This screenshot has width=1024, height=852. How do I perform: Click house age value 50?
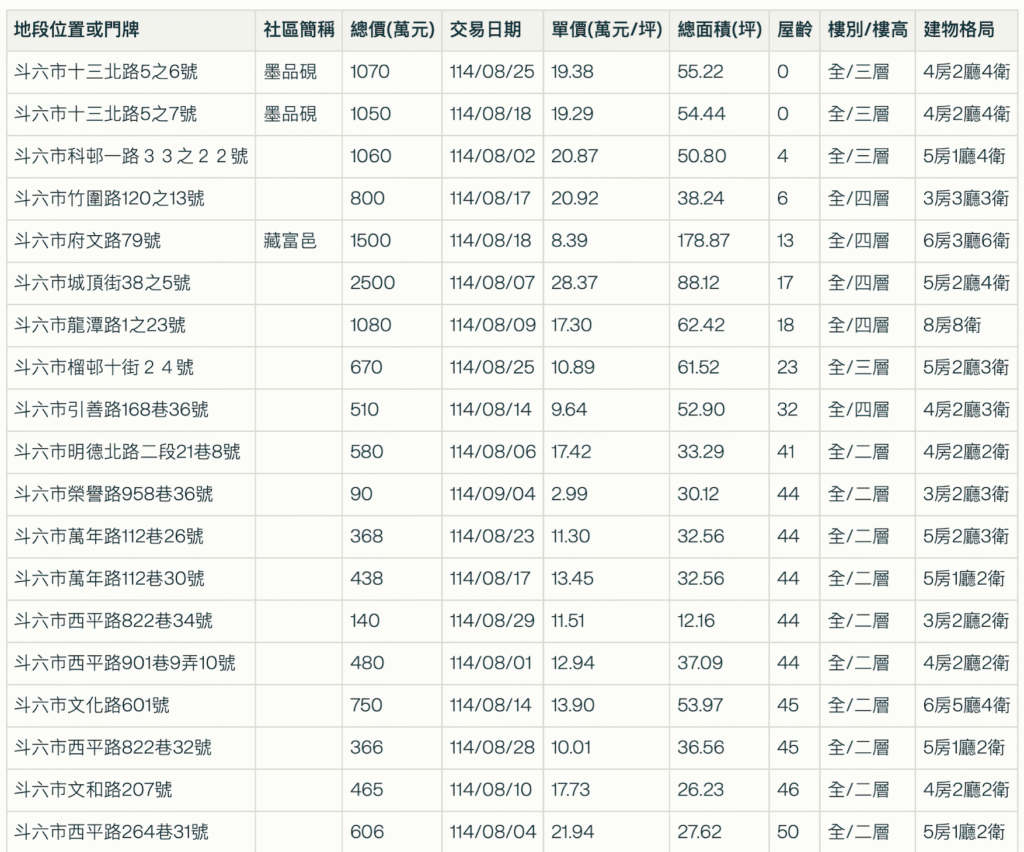pos(788,832)
